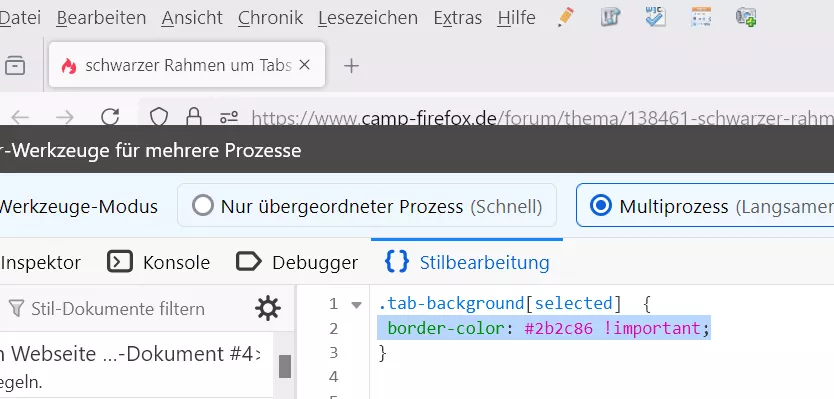Click the reload page icon
This screenshot has height=399, width=834.
click(x=110, y=117)
